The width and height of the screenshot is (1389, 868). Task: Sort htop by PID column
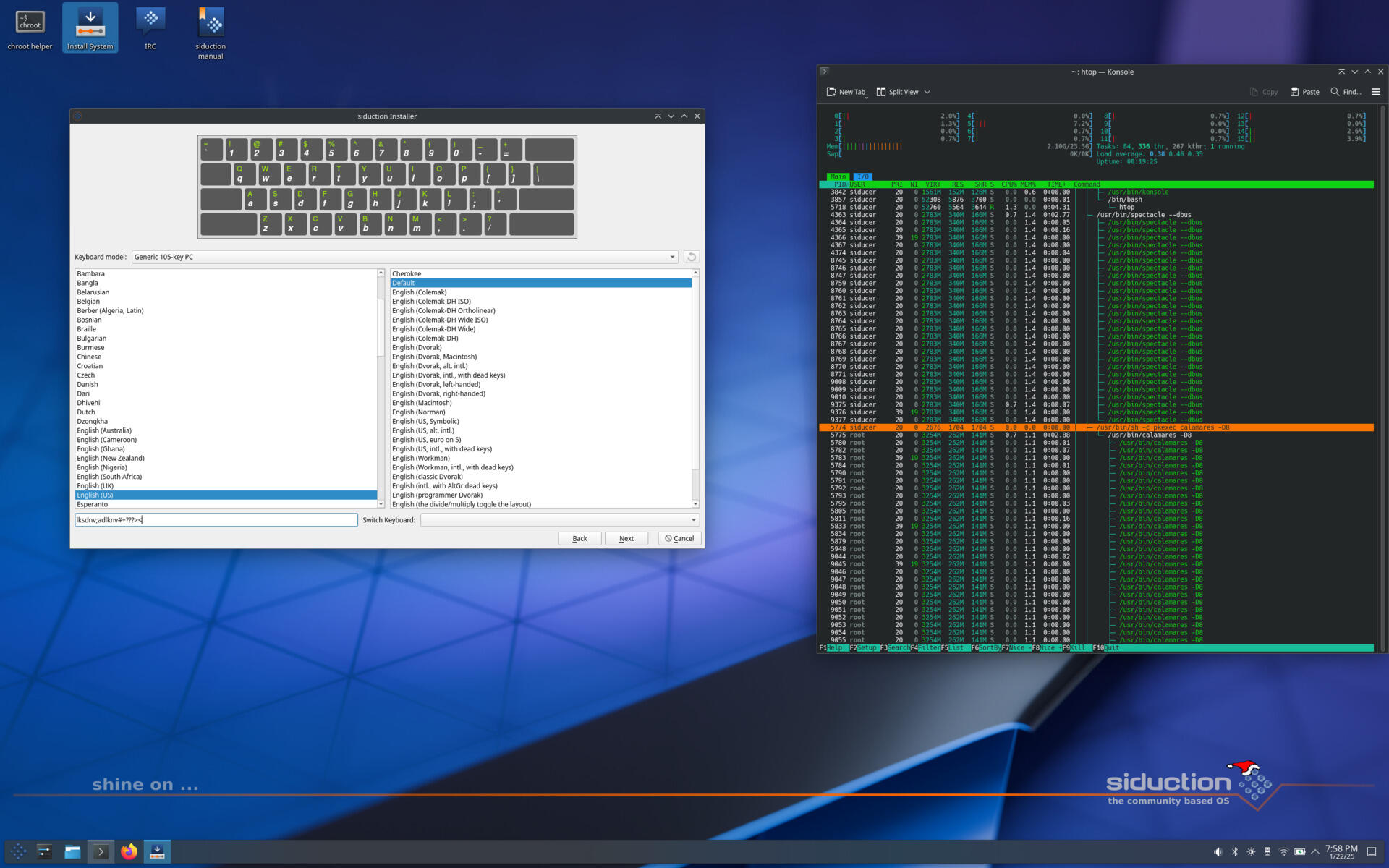click(839, 184)
